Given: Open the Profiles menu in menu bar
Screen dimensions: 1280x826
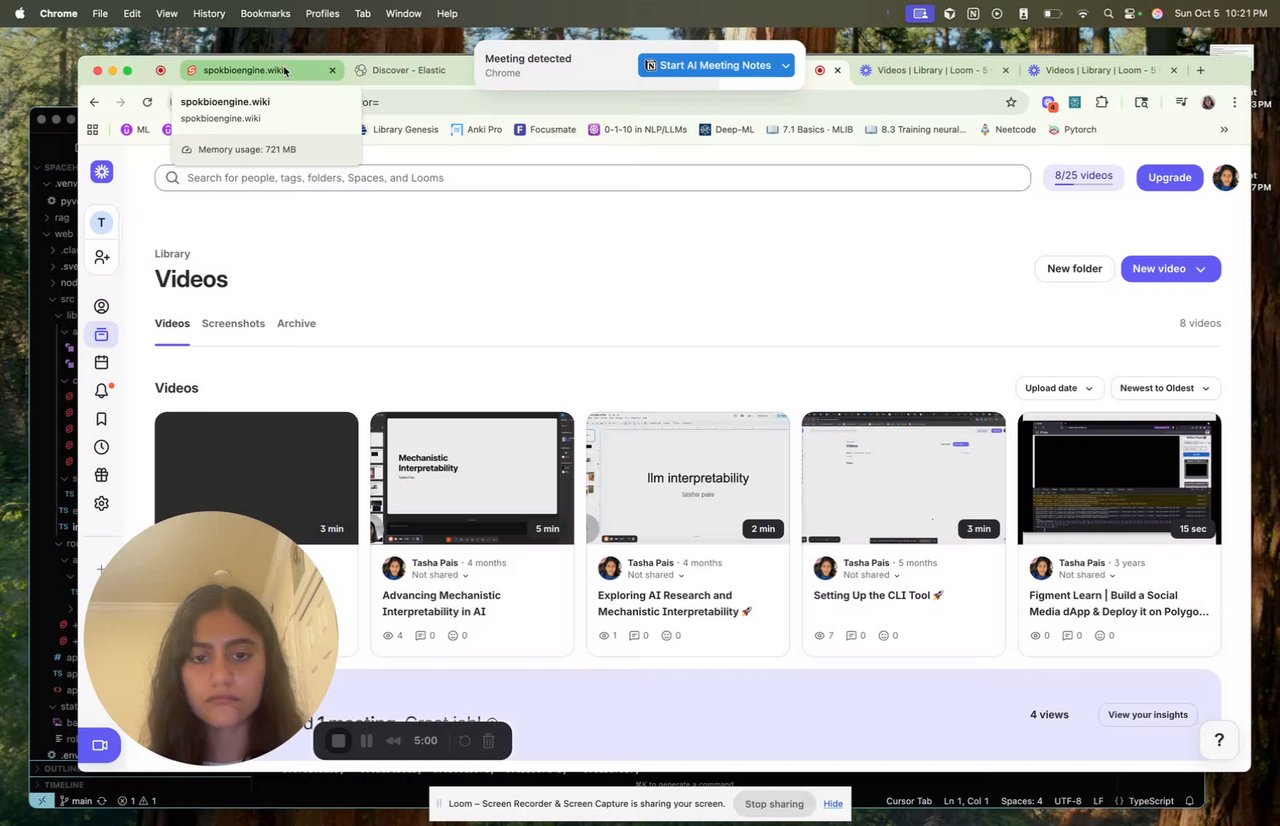Looking at the screenshot, I should pos(322,13).
